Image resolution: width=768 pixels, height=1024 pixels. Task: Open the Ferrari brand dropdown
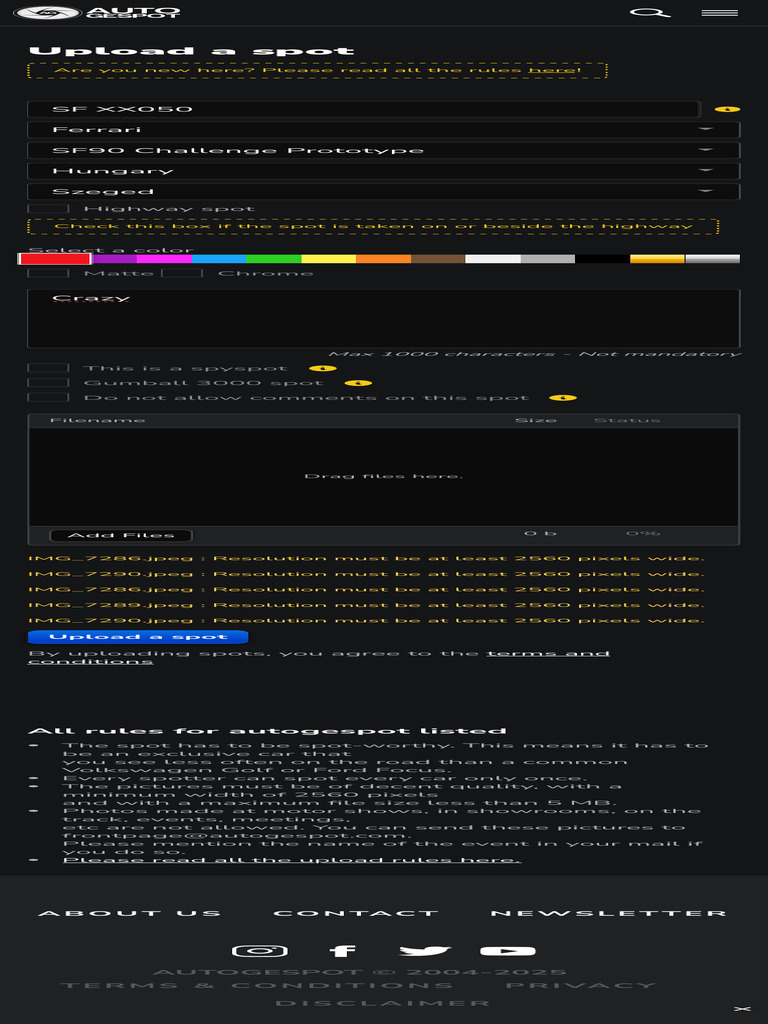click(x=383, y=129)
